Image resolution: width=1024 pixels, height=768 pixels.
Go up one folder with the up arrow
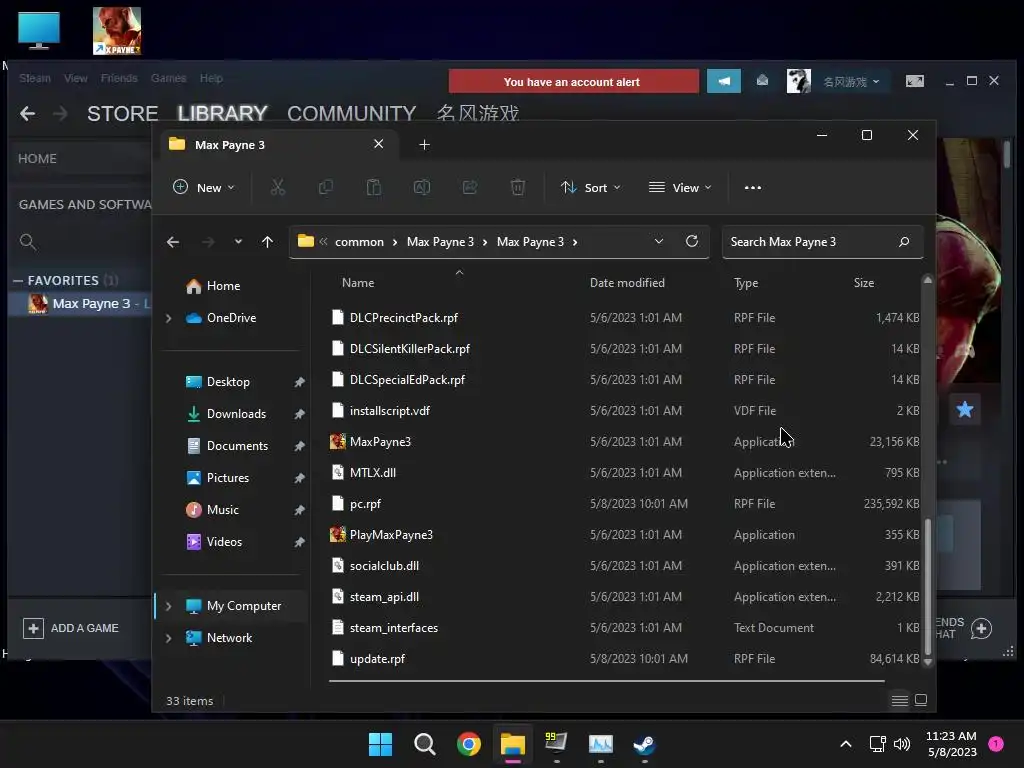pyautogui.click(x=267, y=242)
